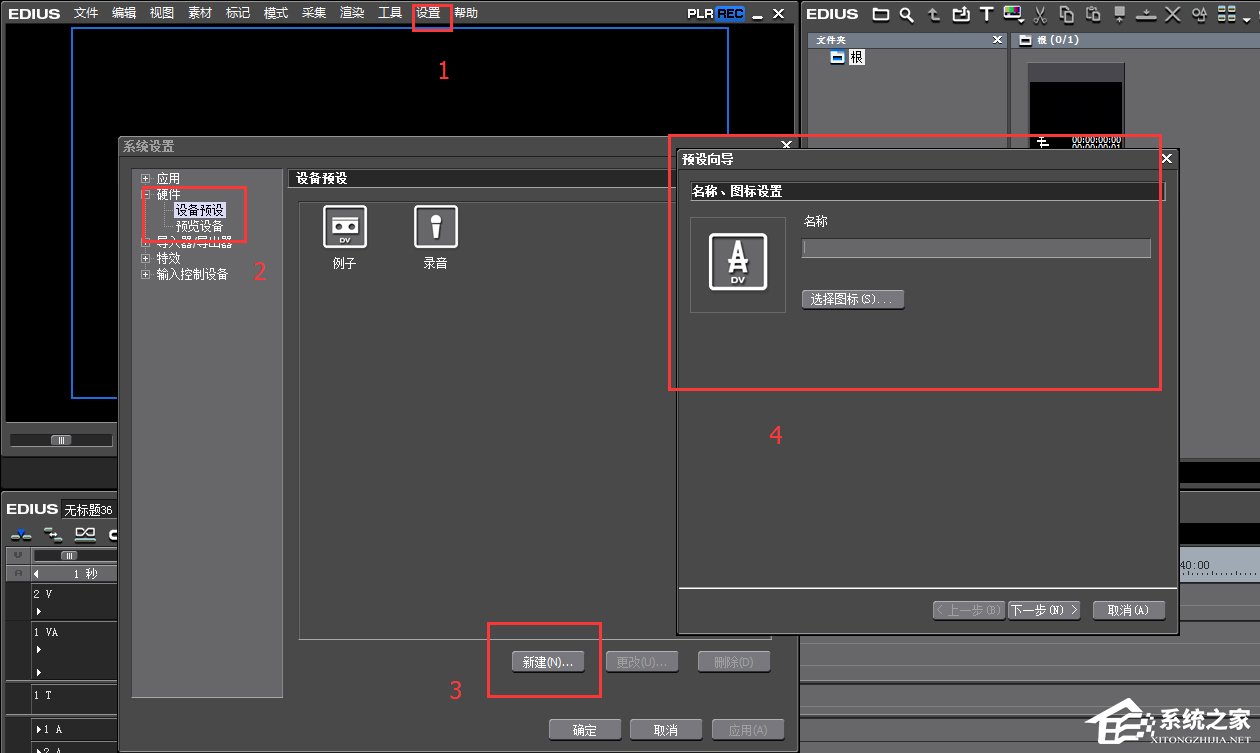
Task: Click the 名称 name input field
Action: pos(976,248)
